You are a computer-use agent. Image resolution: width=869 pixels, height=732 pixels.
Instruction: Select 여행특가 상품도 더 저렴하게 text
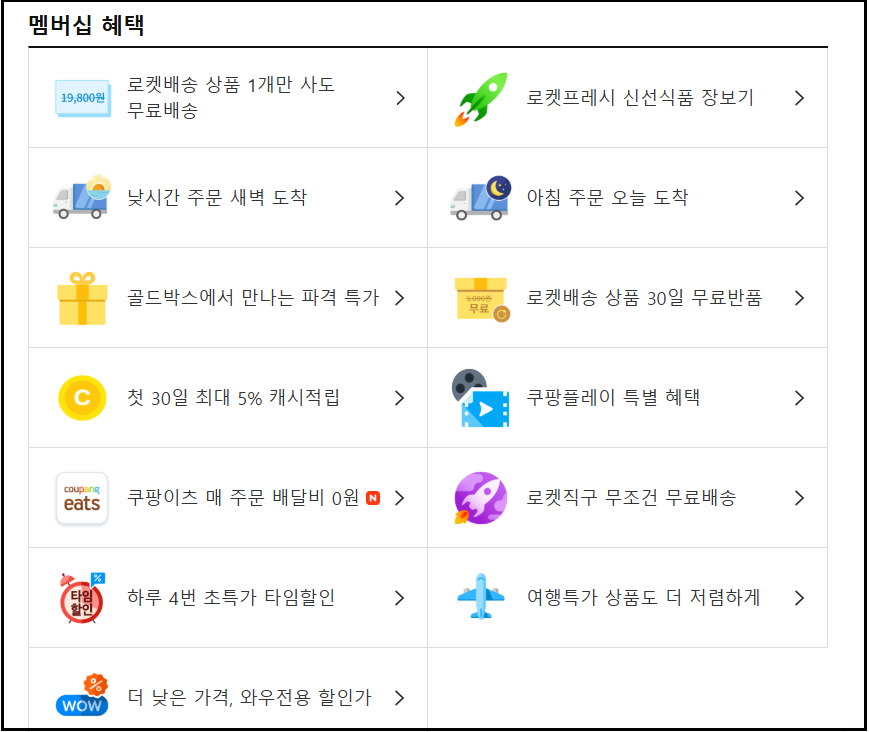643,597
